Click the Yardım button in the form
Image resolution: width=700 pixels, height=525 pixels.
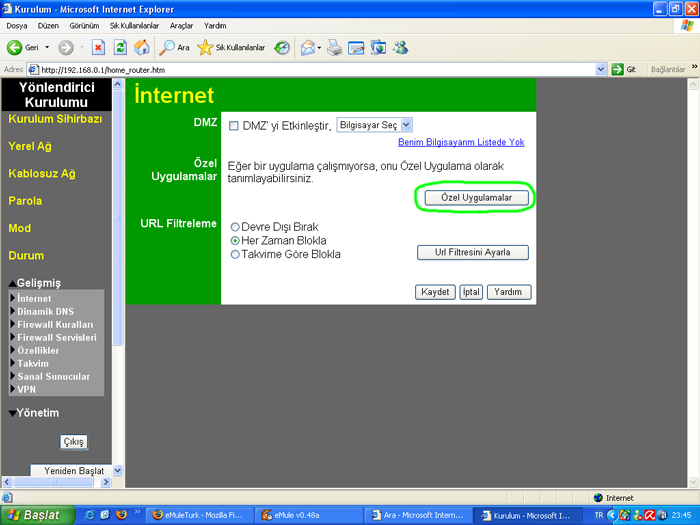tap(509, 292)
